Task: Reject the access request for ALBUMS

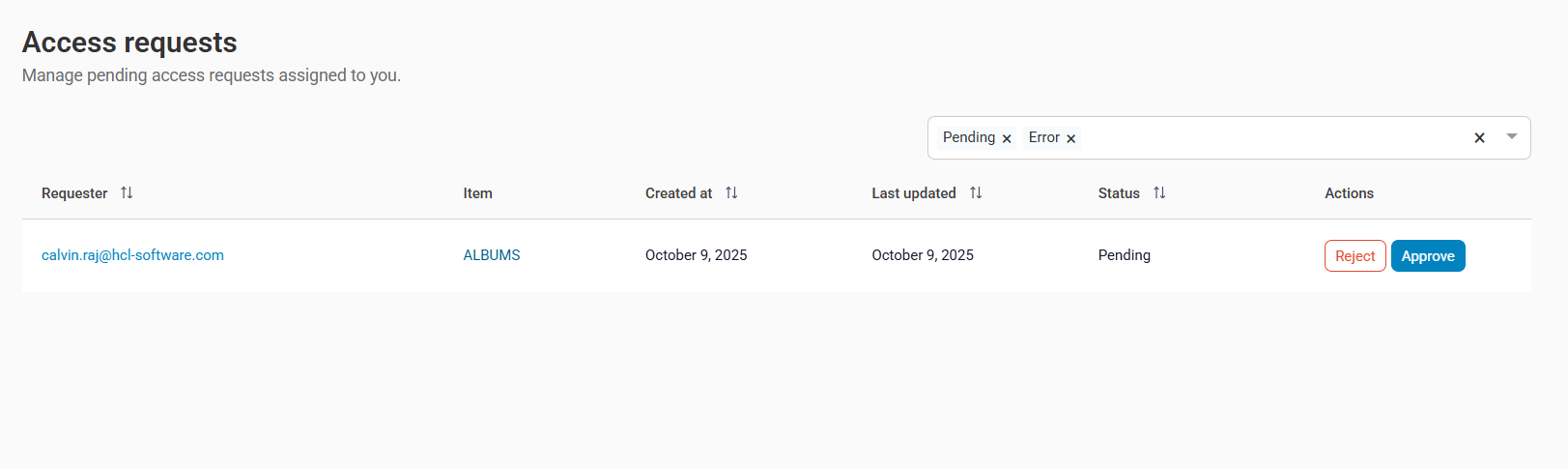Action: pos(1354,256)
